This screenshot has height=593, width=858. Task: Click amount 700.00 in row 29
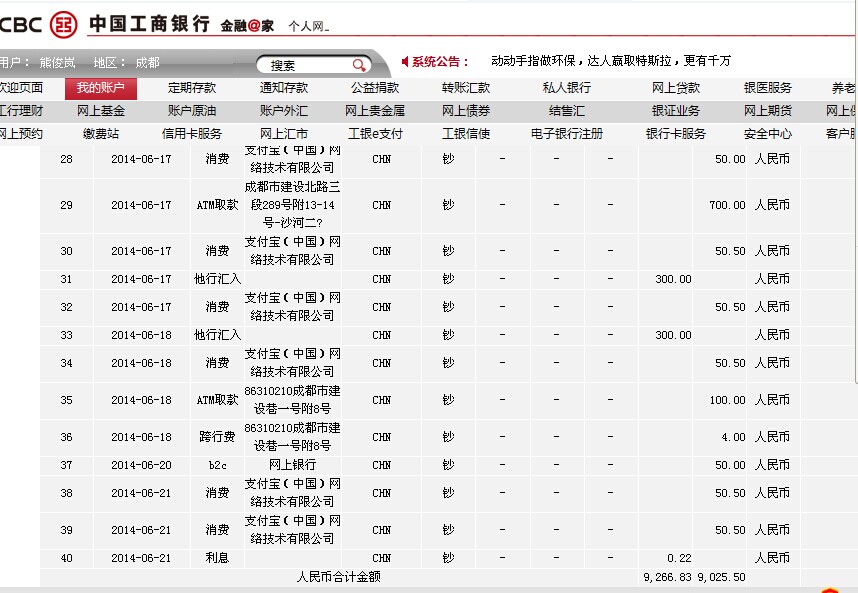(x=727, y=205)
